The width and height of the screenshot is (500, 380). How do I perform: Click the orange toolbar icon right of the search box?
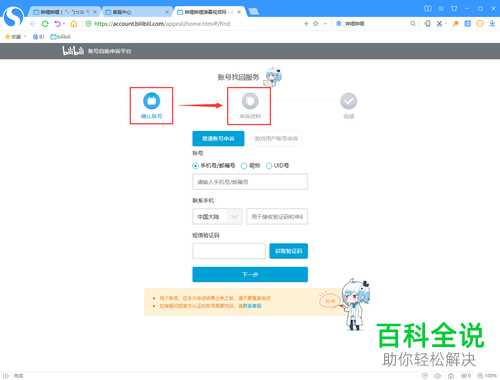pos(427,23)
